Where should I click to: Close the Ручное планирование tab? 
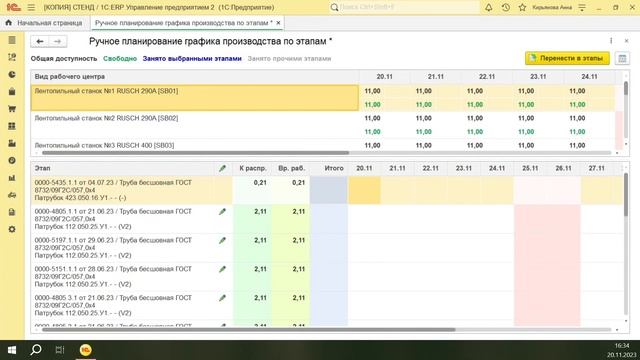(278, 23)
